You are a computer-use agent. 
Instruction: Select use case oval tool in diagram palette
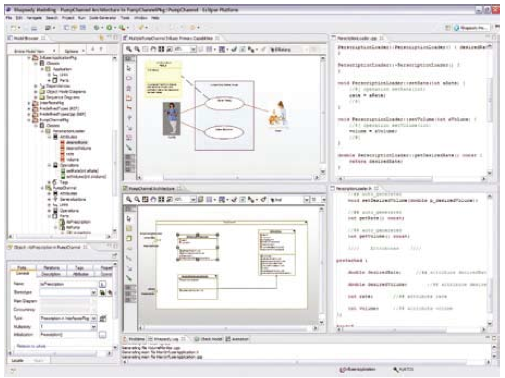pos(129,78)
